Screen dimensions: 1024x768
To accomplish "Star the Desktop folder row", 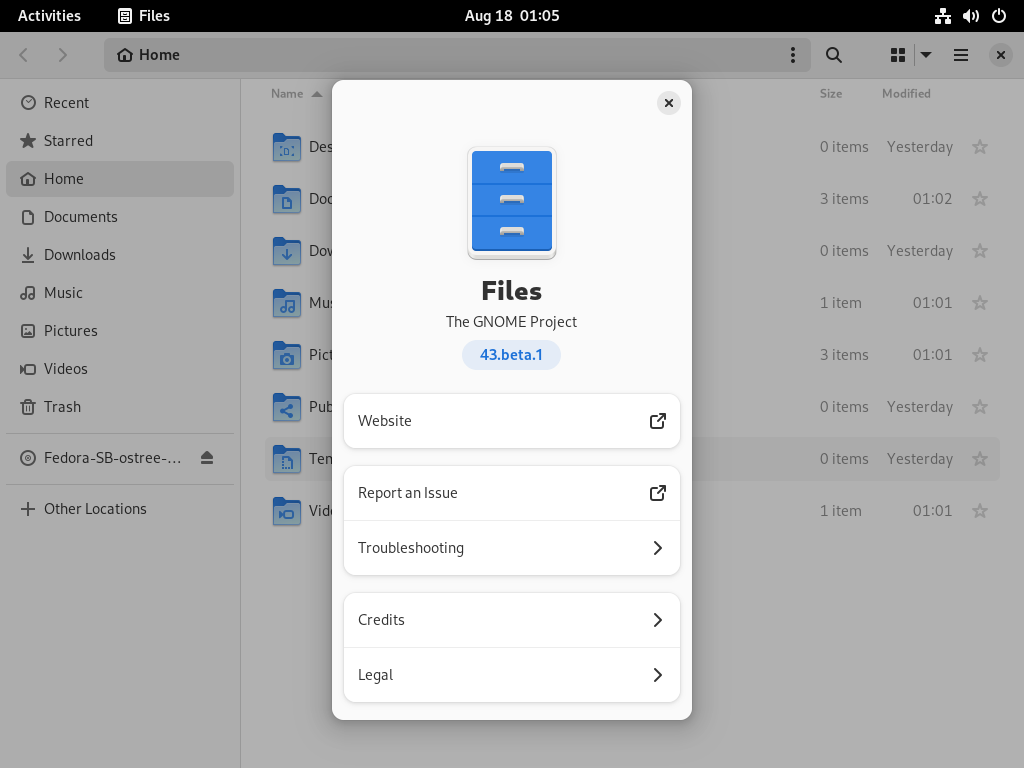I will coord(980,147).
